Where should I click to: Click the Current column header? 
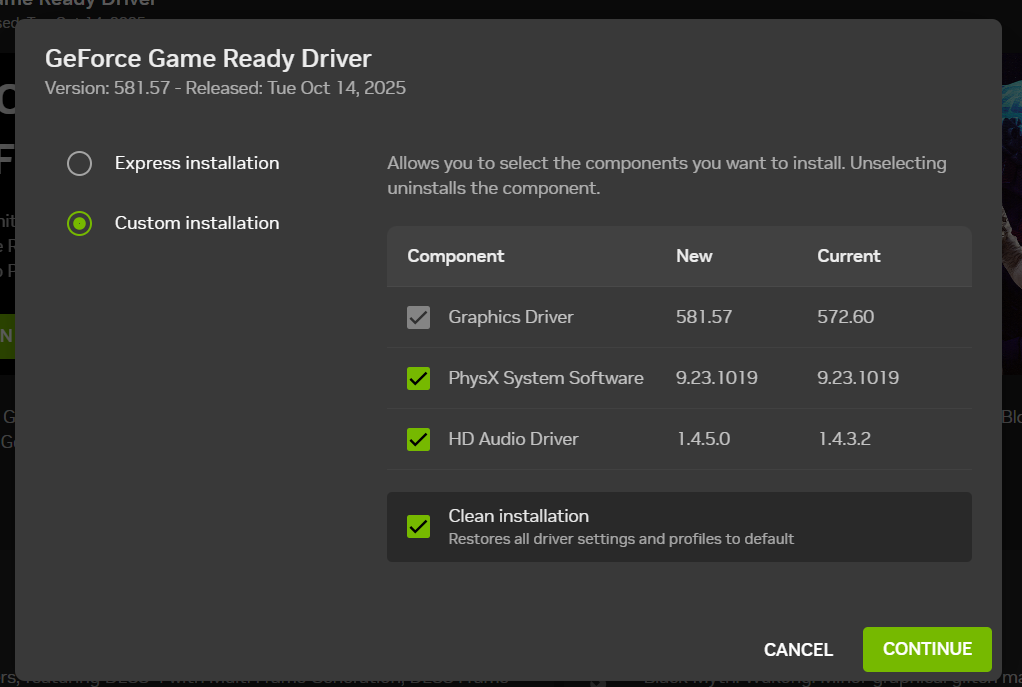[x=849, y=256]
